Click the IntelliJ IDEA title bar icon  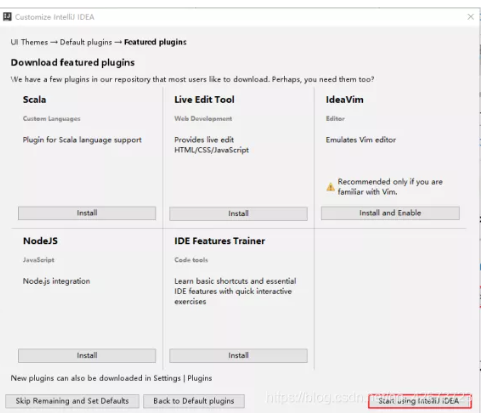[7, 17]
